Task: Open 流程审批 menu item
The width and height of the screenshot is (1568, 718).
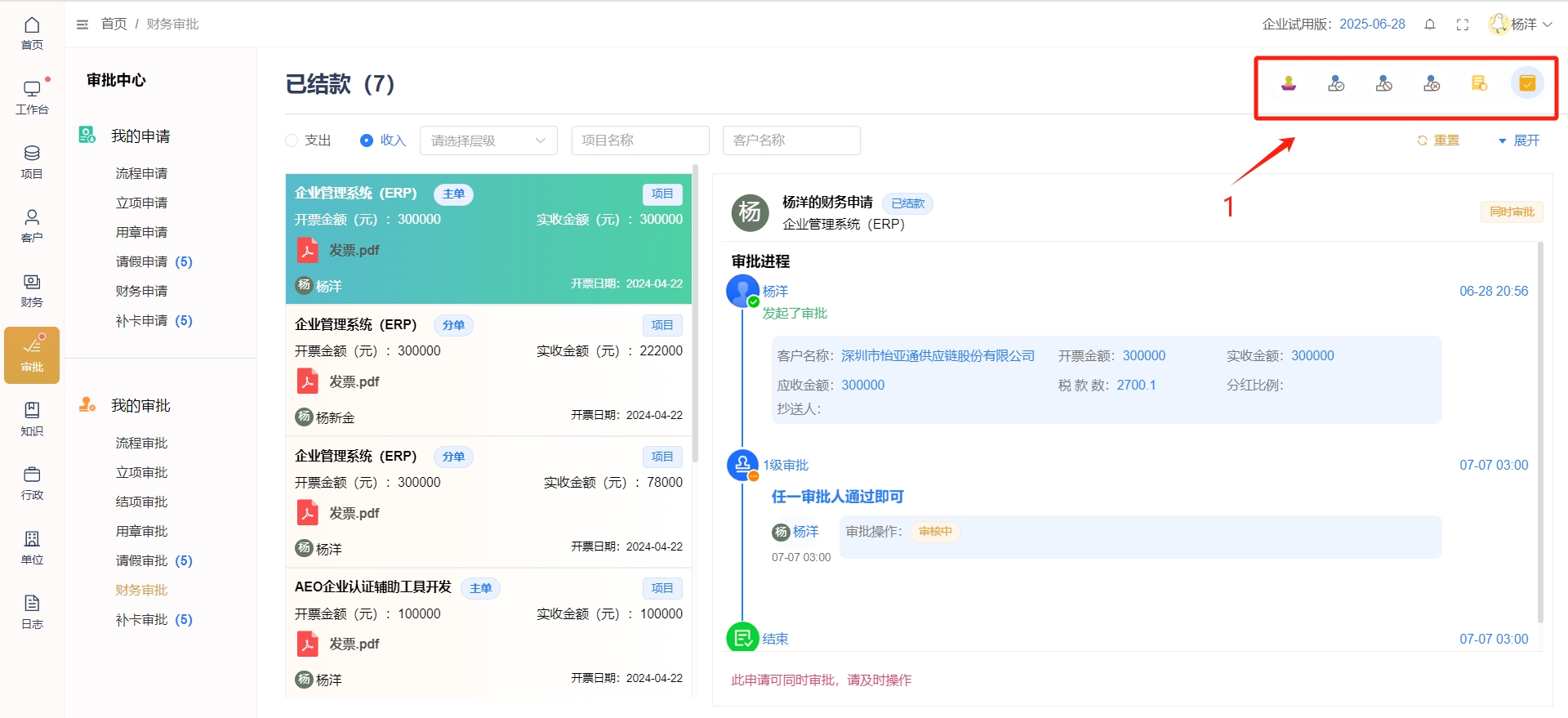Action: click(x=141, y=443)
